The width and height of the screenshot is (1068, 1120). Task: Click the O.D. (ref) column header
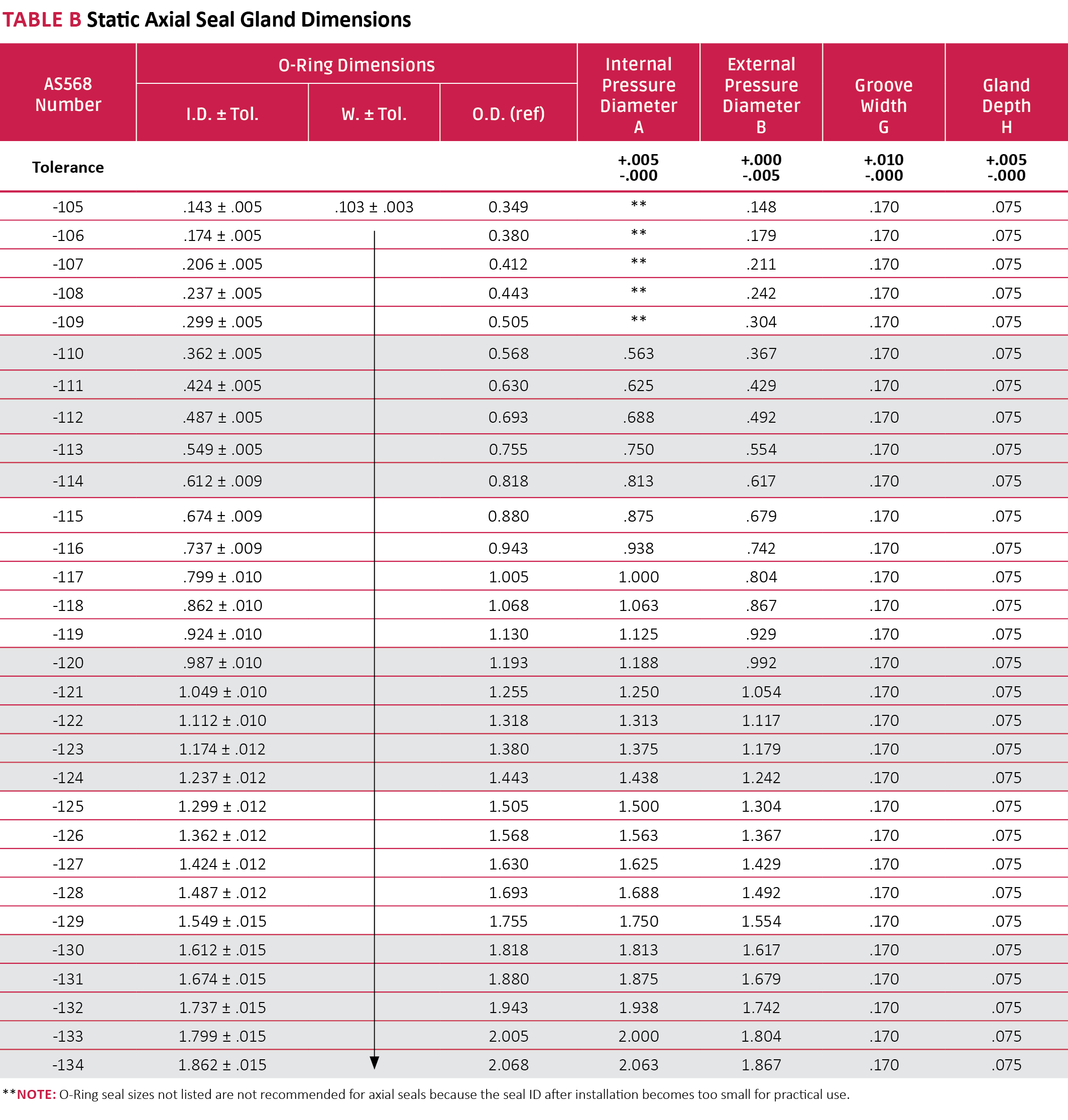[508, 114]
